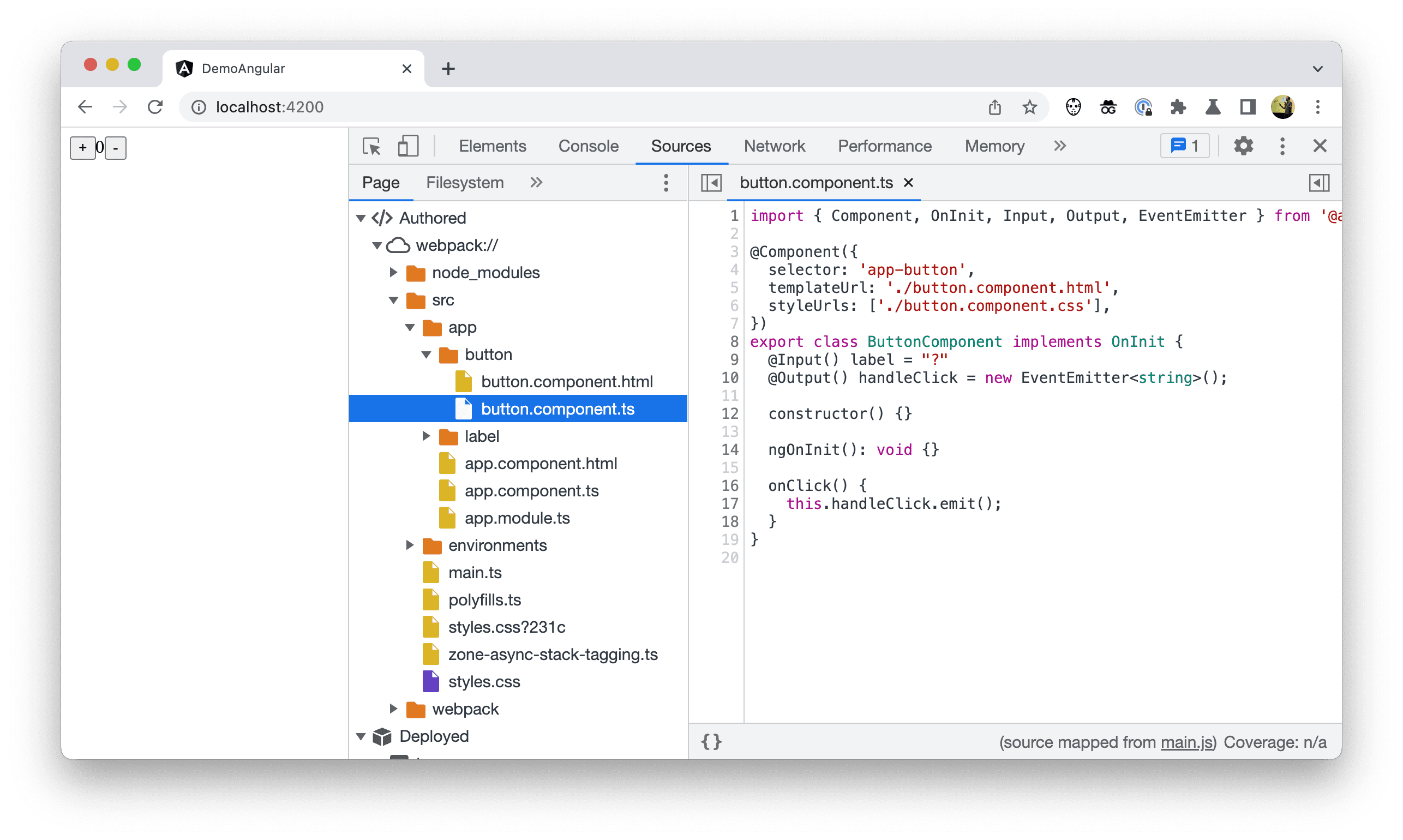Viewport: 1403px width, 840px height.
Task: Click the Performance panel icon
Action: point(884,146)
